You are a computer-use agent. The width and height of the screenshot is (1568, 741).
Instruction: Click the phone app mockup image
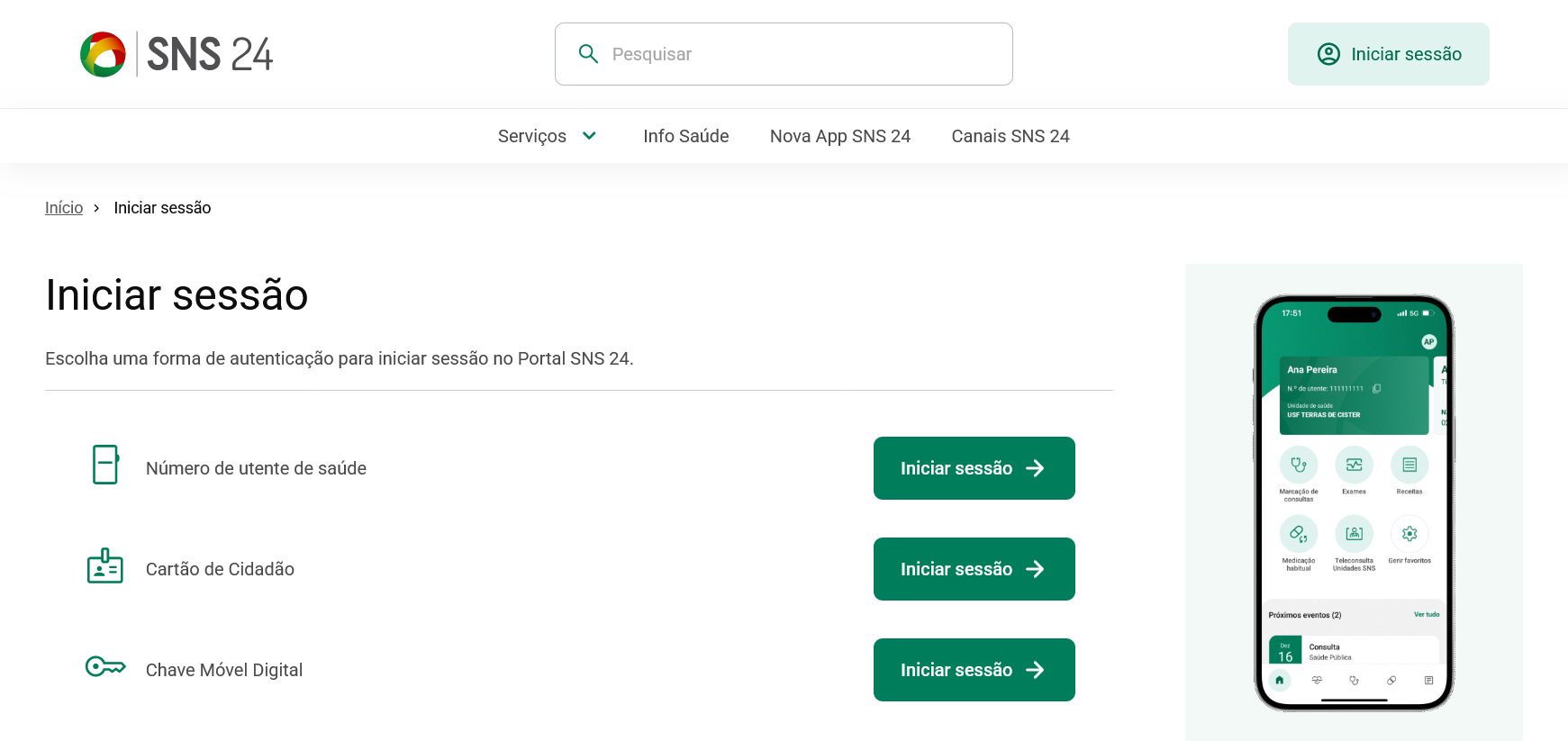[1354, 502]
